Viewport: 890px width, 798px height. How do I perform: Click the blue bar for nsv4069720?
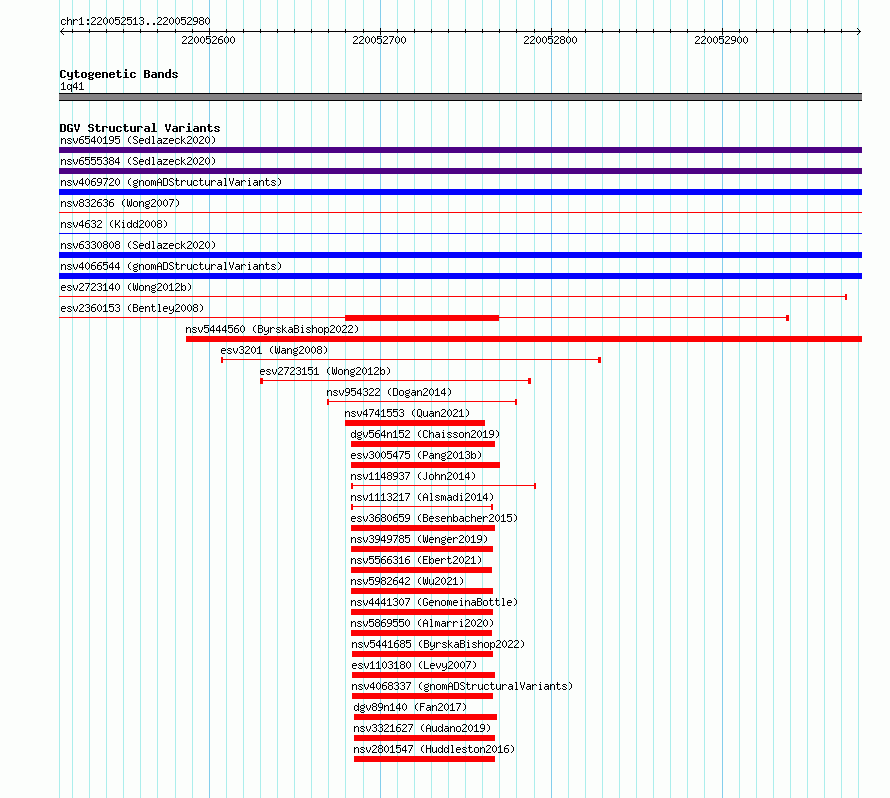[x=460, y=192]
